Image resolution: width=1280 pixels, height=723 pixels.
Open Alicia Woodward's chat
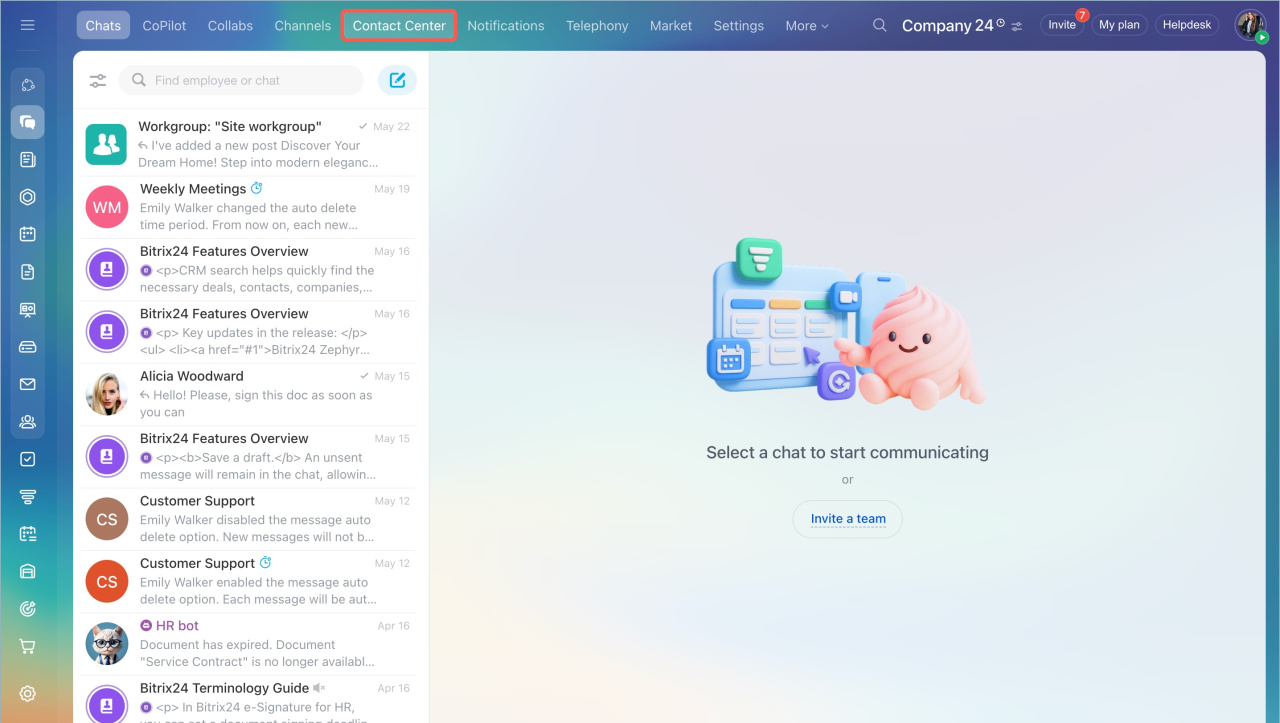pos(250,394)
